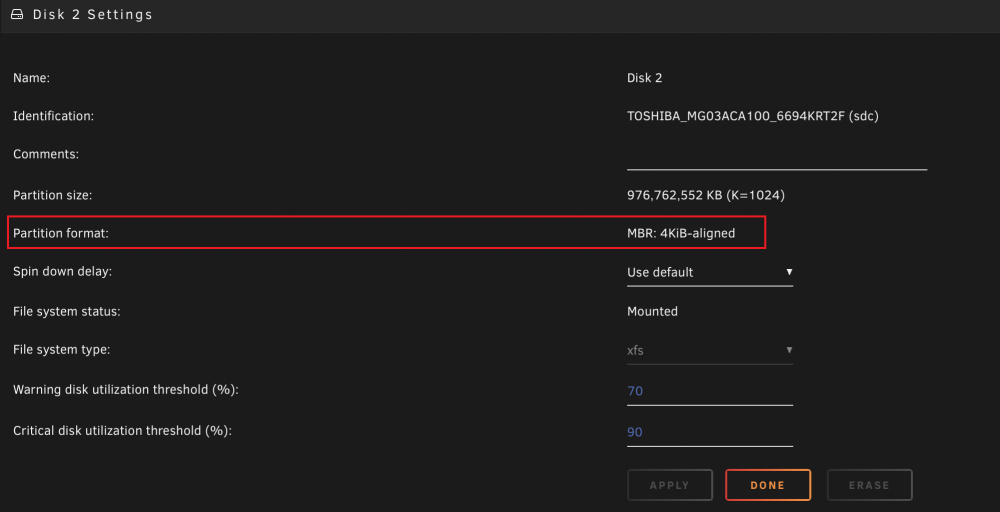Click the "Partition size:" label
Screen dimensions: 1000x512
[x=53, y=195]
